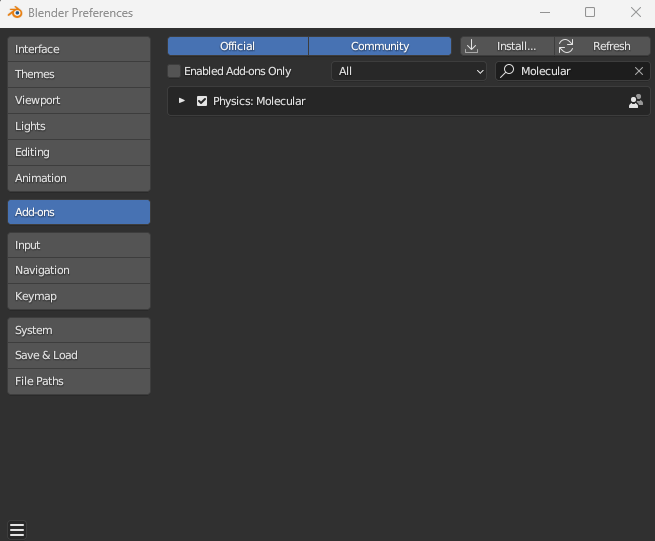Click the Physics: Molecular add-on name
The height and width of the screenshot is (541, 655).
[x=259, y=101]
